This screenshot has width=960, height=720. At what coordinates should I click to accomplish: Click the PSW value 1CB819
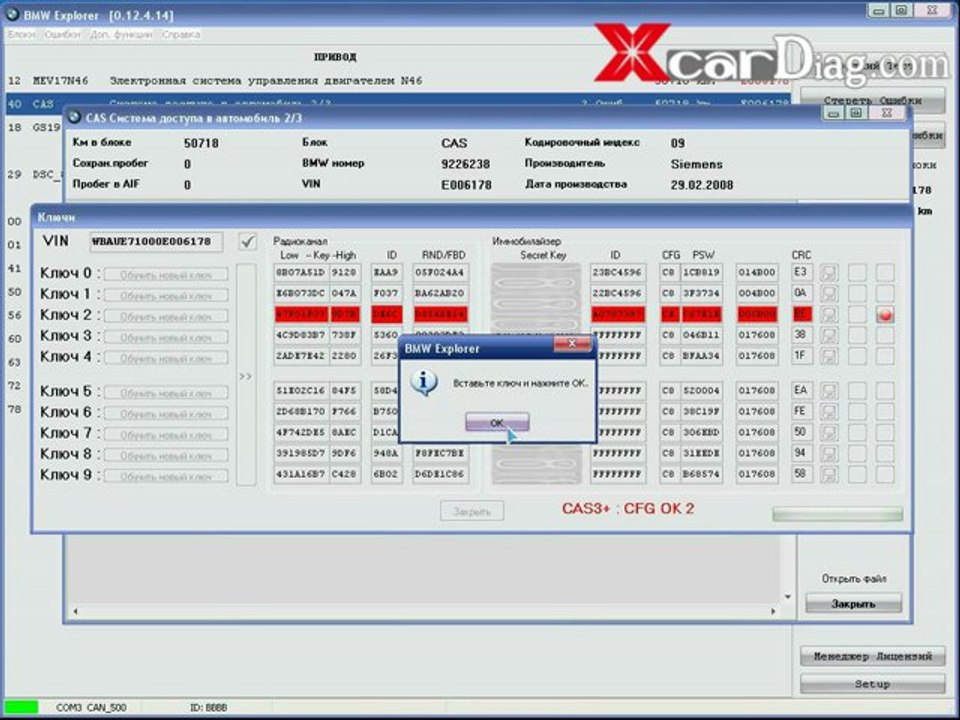click(x=701, y=272)
